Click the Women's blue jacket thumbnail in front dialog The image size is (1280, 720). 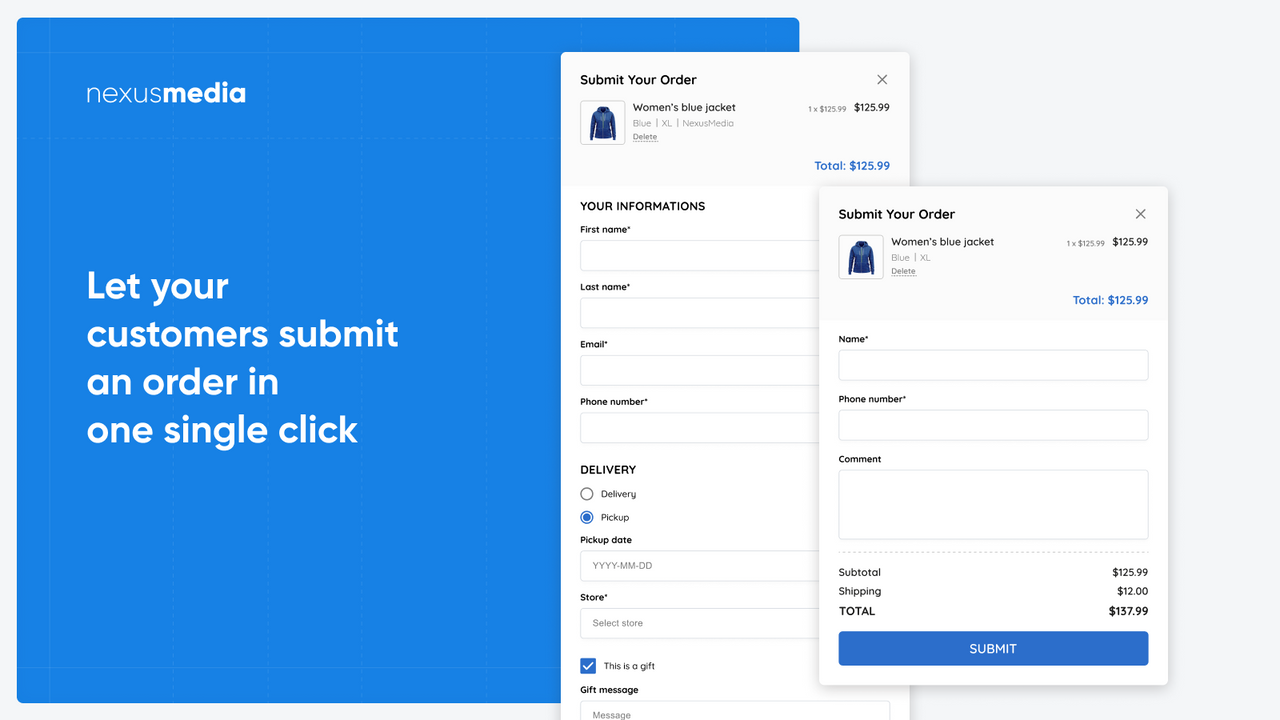(860, 256)
